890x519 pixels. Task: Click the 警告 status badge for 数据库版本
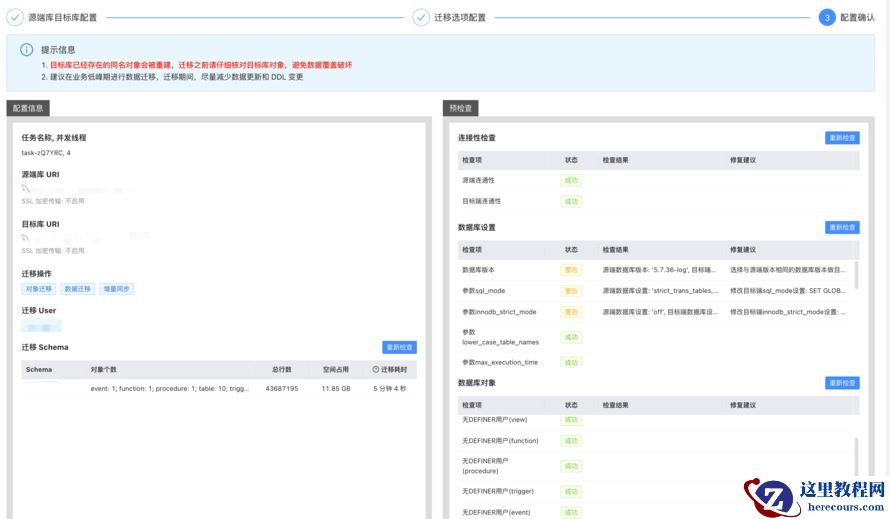click(571, 270)
